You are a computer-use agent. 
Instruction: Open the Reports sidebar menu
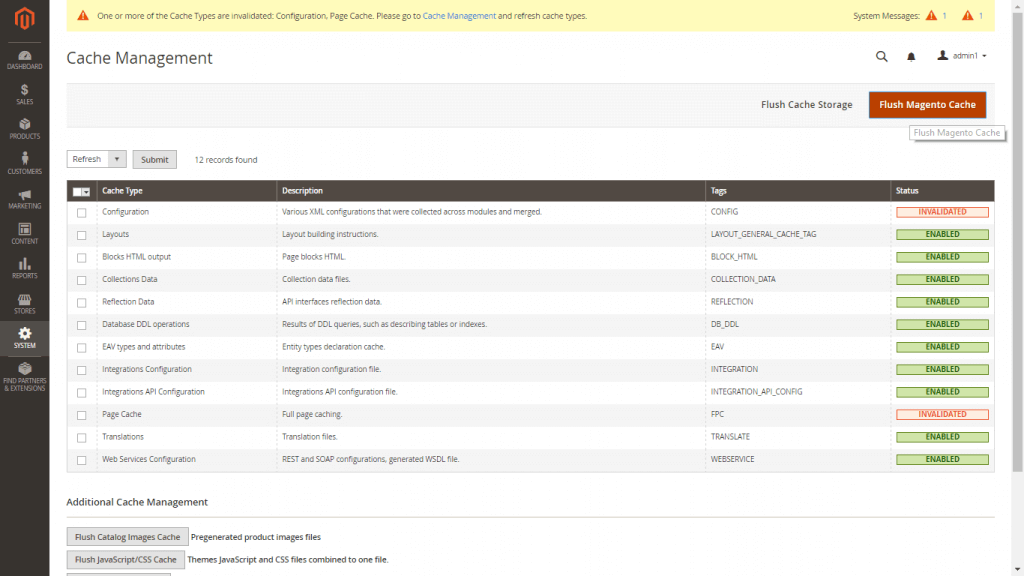[24, 268]
